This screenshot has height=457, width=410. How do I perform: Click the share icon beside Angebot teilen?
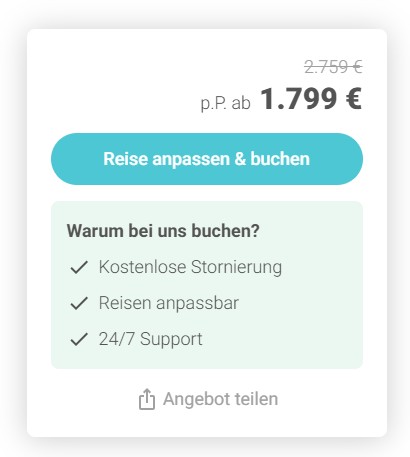point(147,399)
